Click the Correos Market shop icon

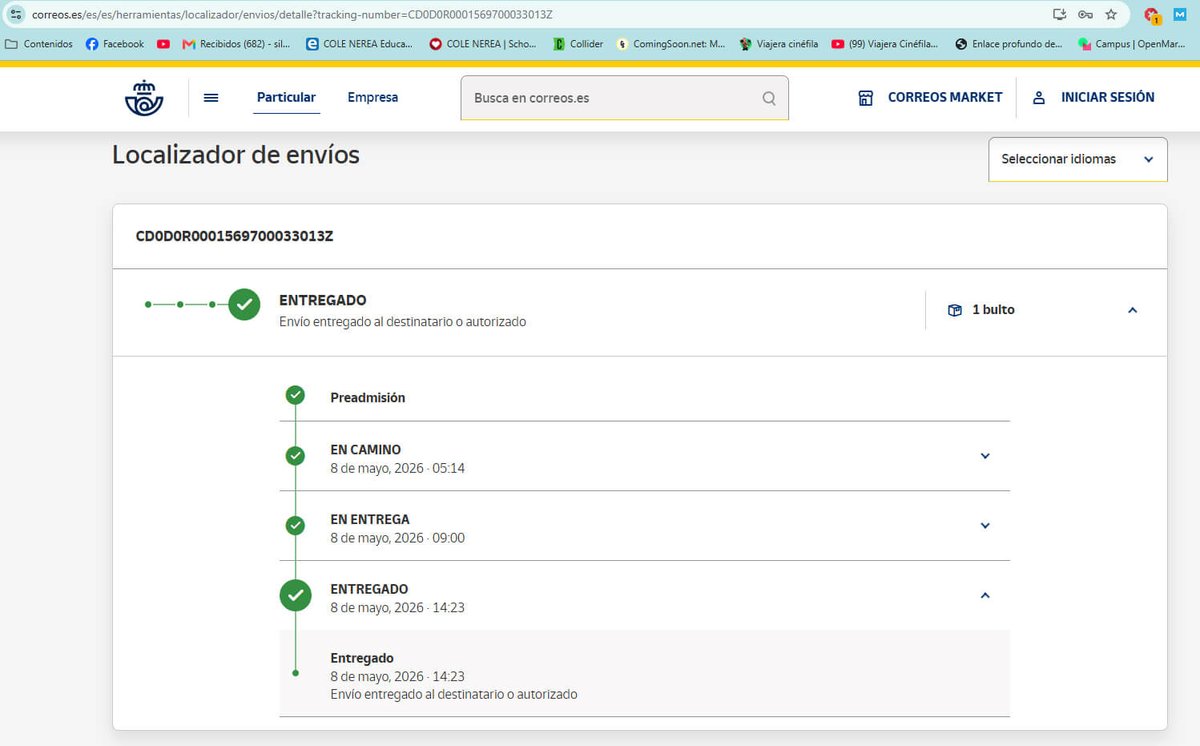point(866,98)
